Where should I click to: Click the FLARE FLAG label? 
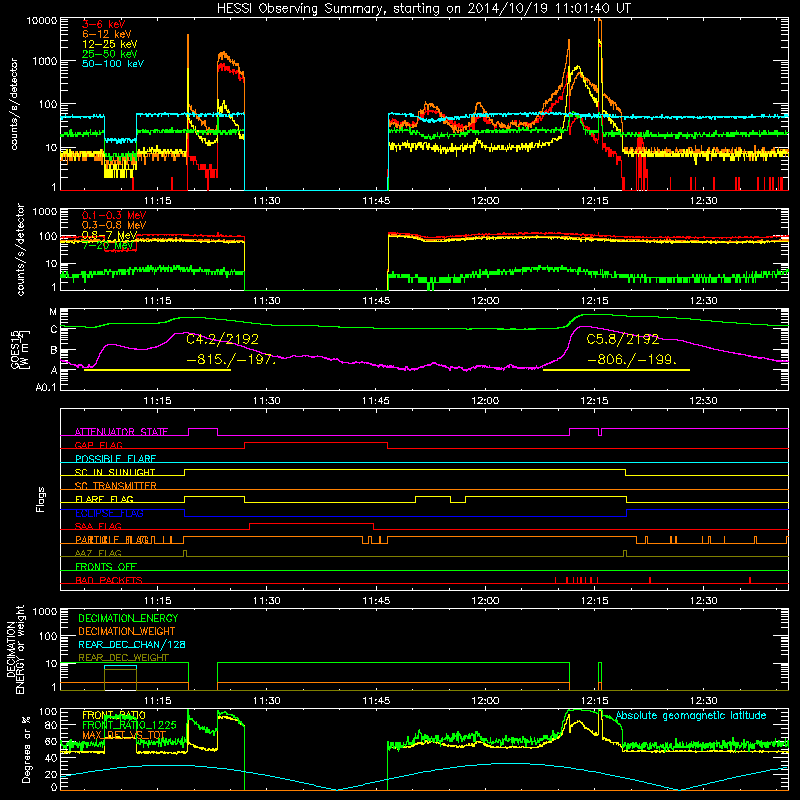pyautogui.click(x=104, y=499)
